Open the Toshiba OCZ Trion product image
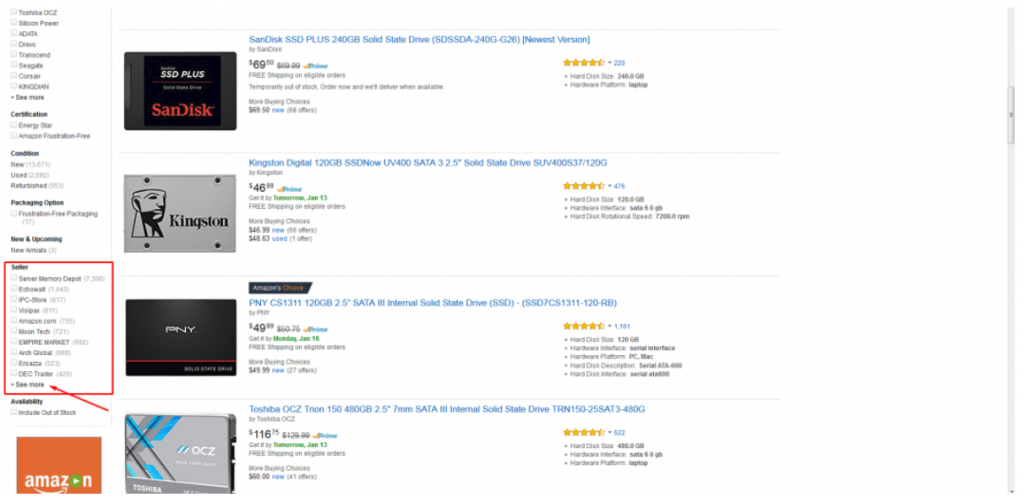This screenshot has height=503, width=1024. [x=180, y=453]
